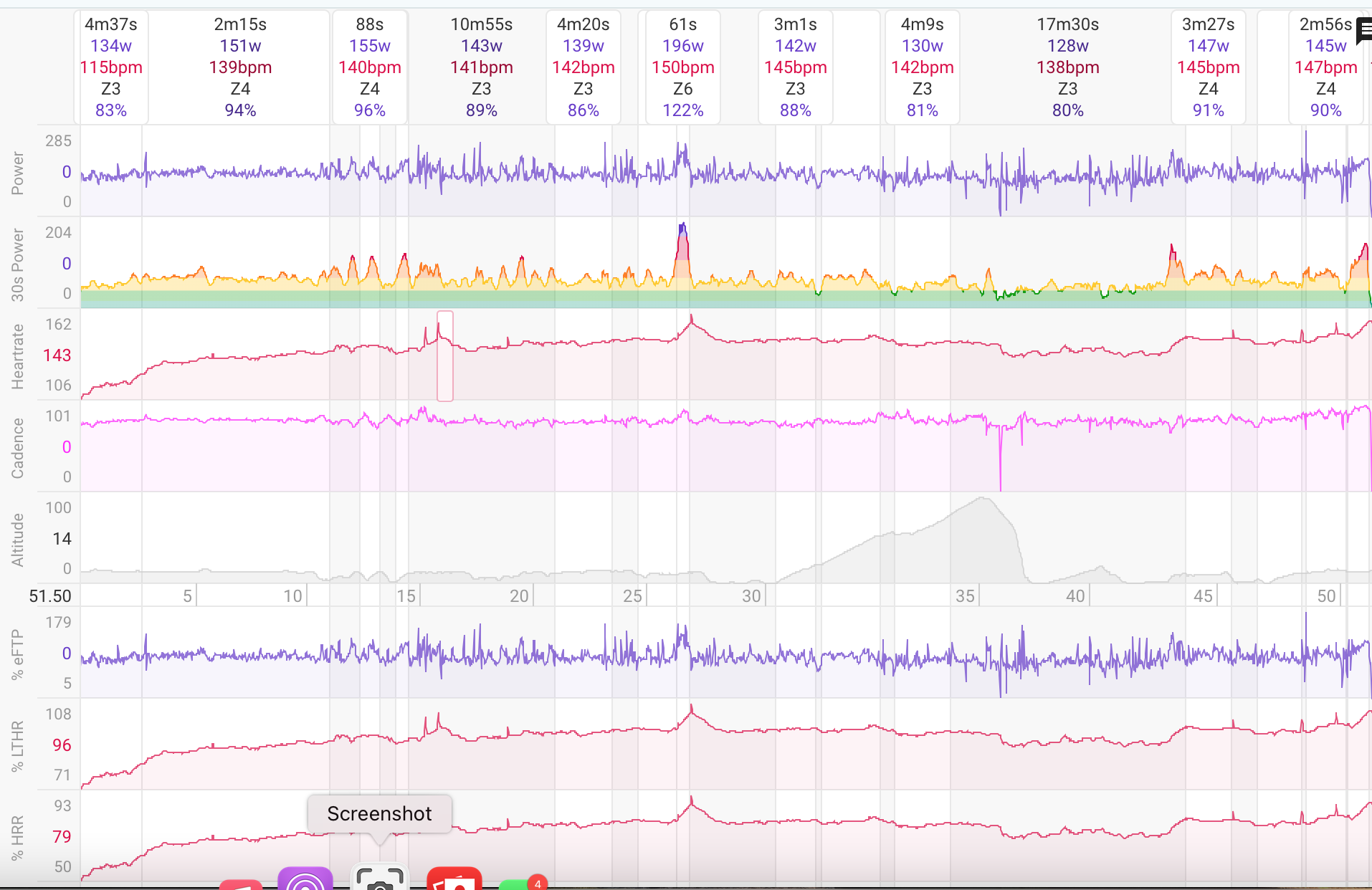Select the 10m55s 143w interval card
Image resolution: width=1372 pixels, height=890 pixels.
click(x=482, y=67)
